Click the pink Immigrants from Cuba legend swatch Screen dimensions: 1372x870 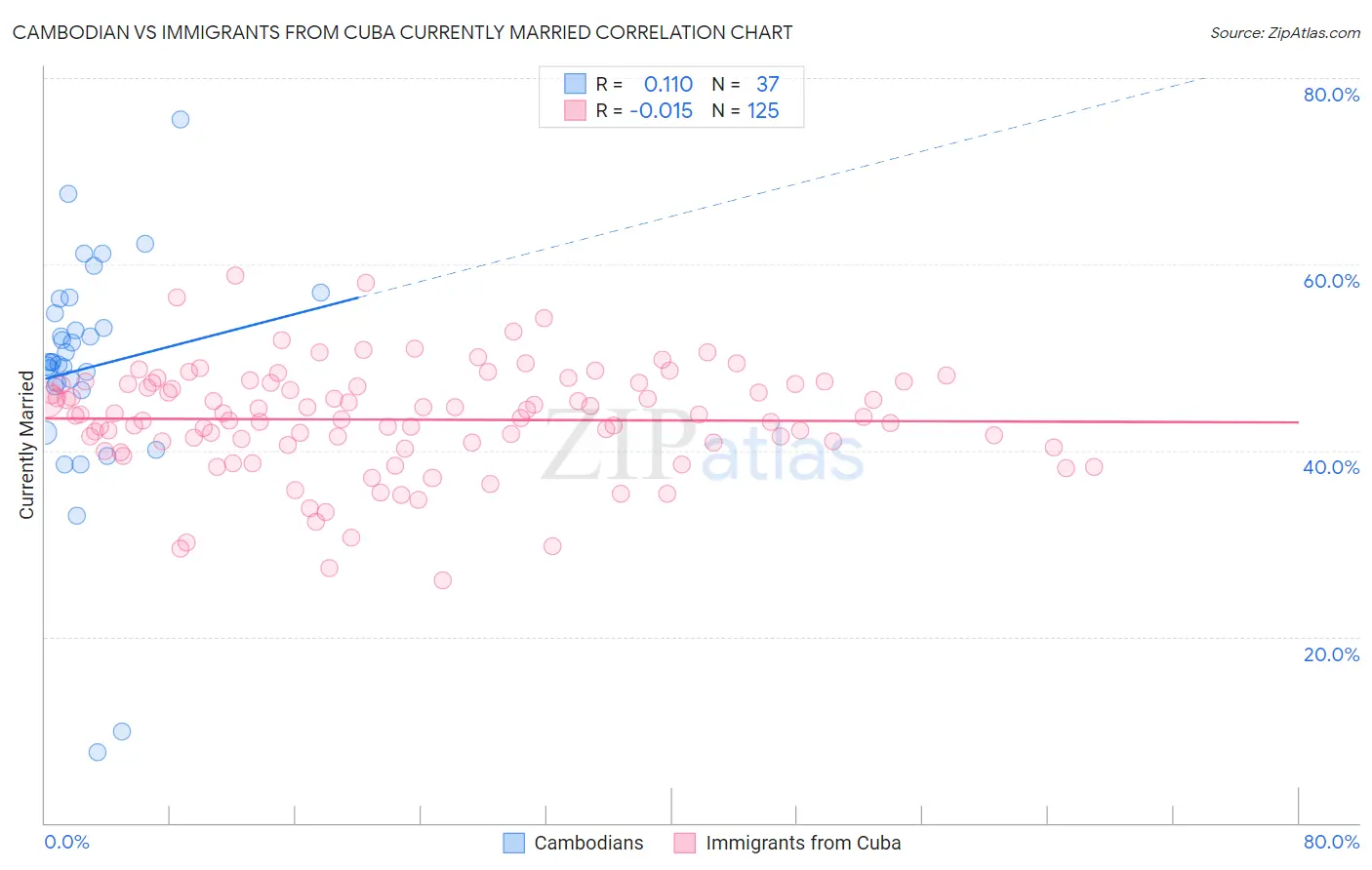tap(685, 843)
